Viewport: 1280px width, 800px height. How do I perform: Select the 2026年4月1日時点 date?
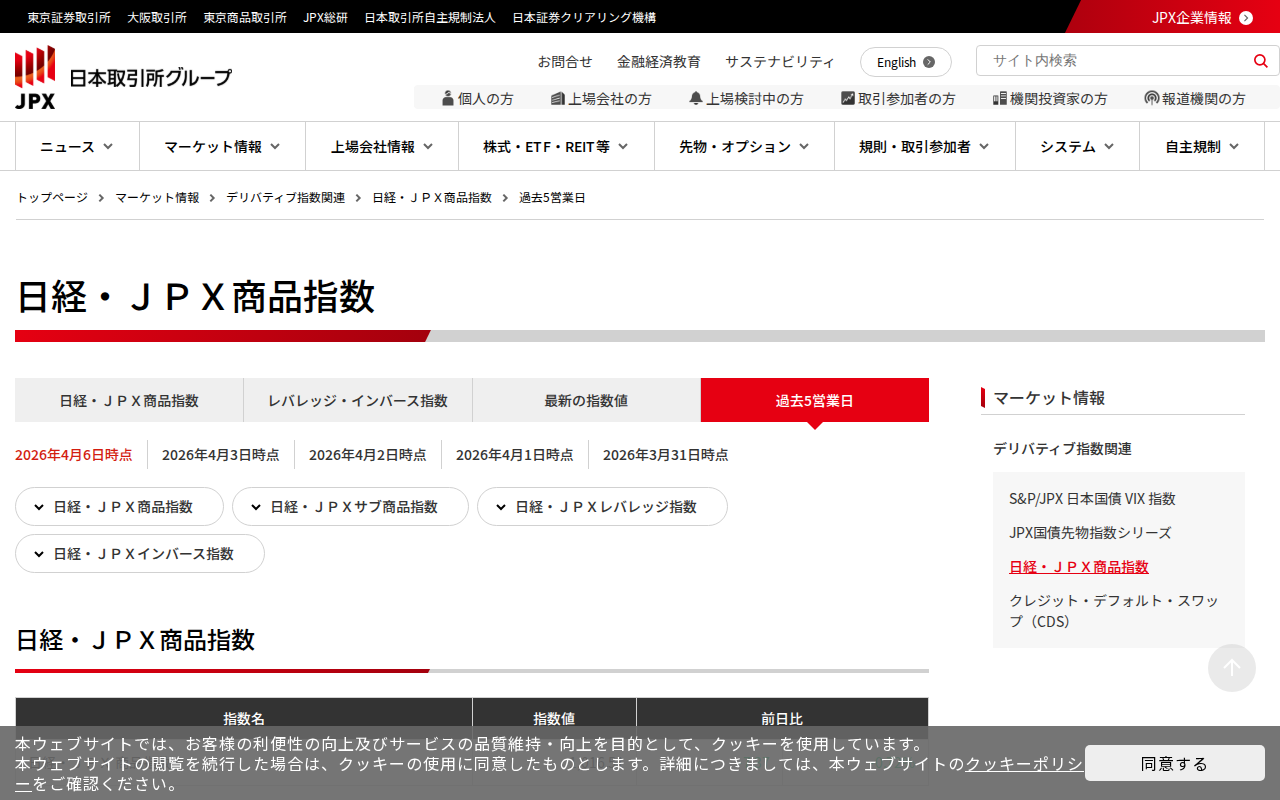pyautogui.click(x=515, y=455)
